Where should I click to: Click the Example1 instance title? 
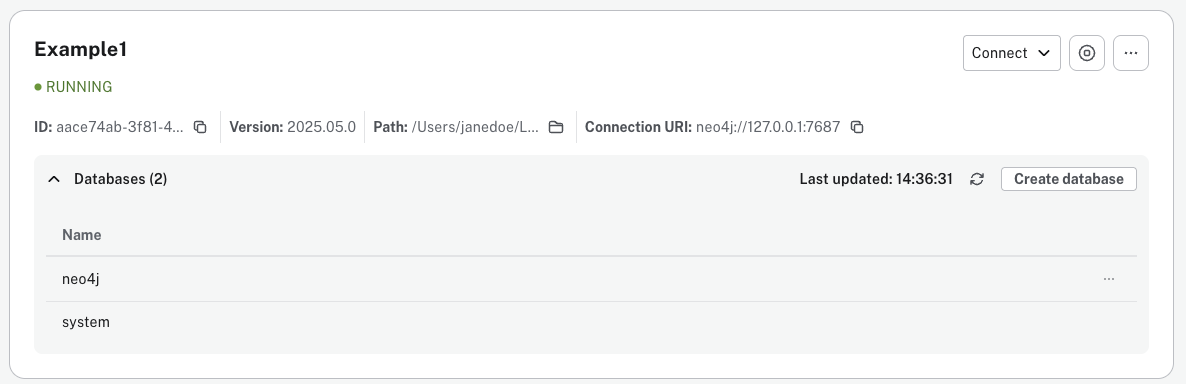coord(81,50)
